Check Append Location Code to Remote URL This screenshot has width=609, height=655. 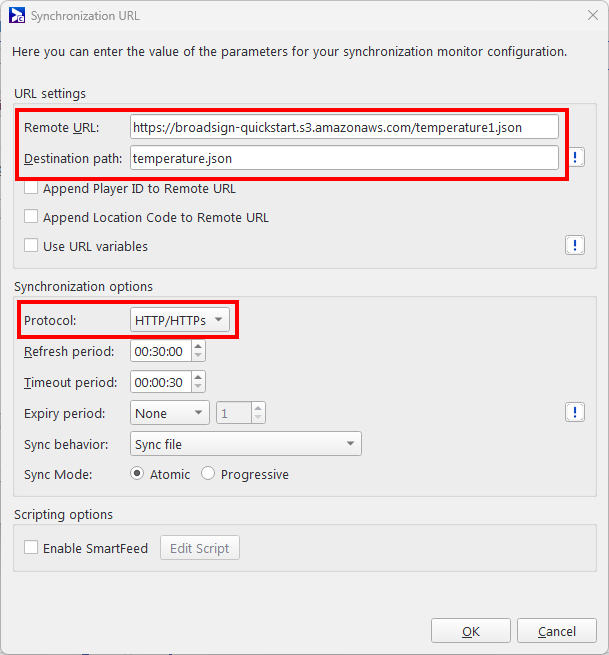click(31, 217)
